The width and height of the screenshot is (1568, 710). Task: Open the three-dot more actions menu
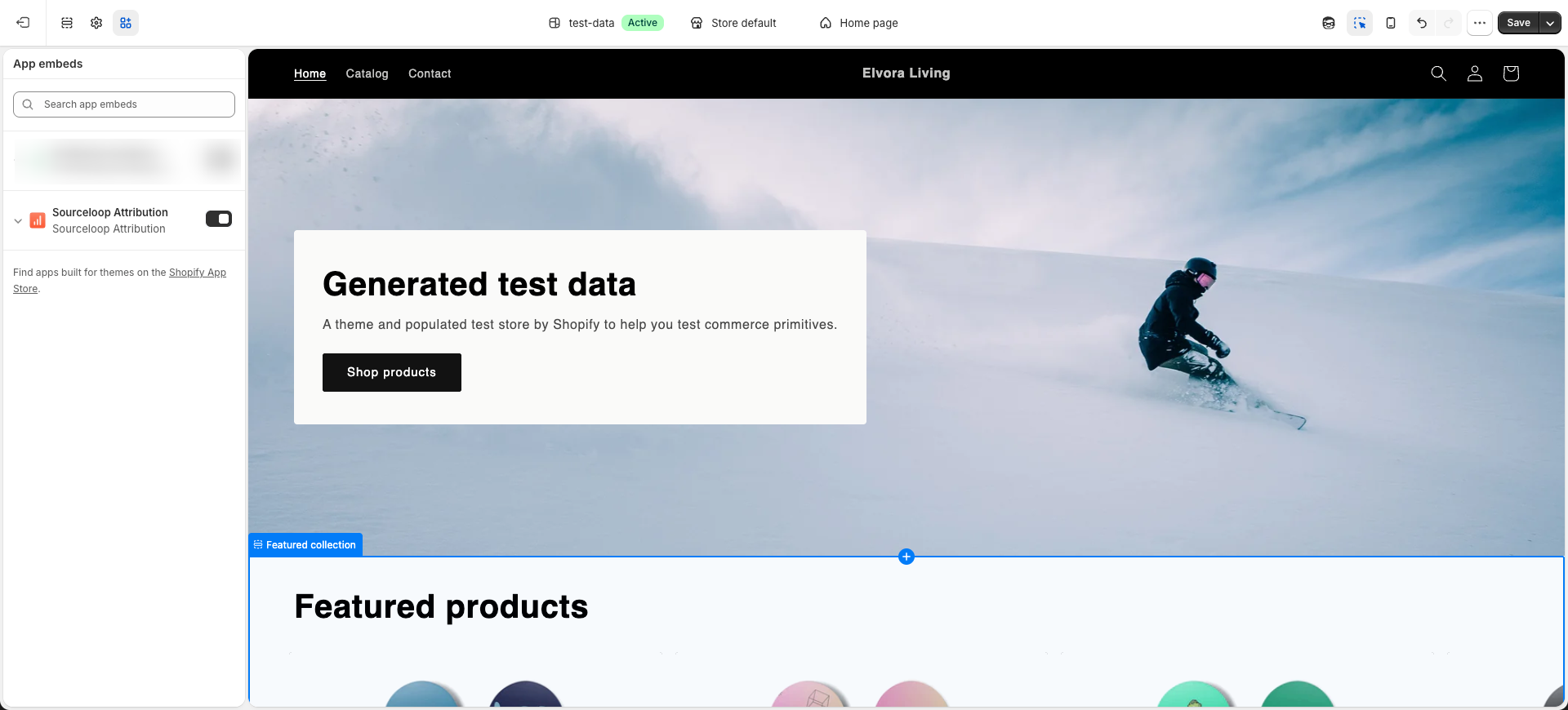pyautogui.click(x=1480, y=23)
